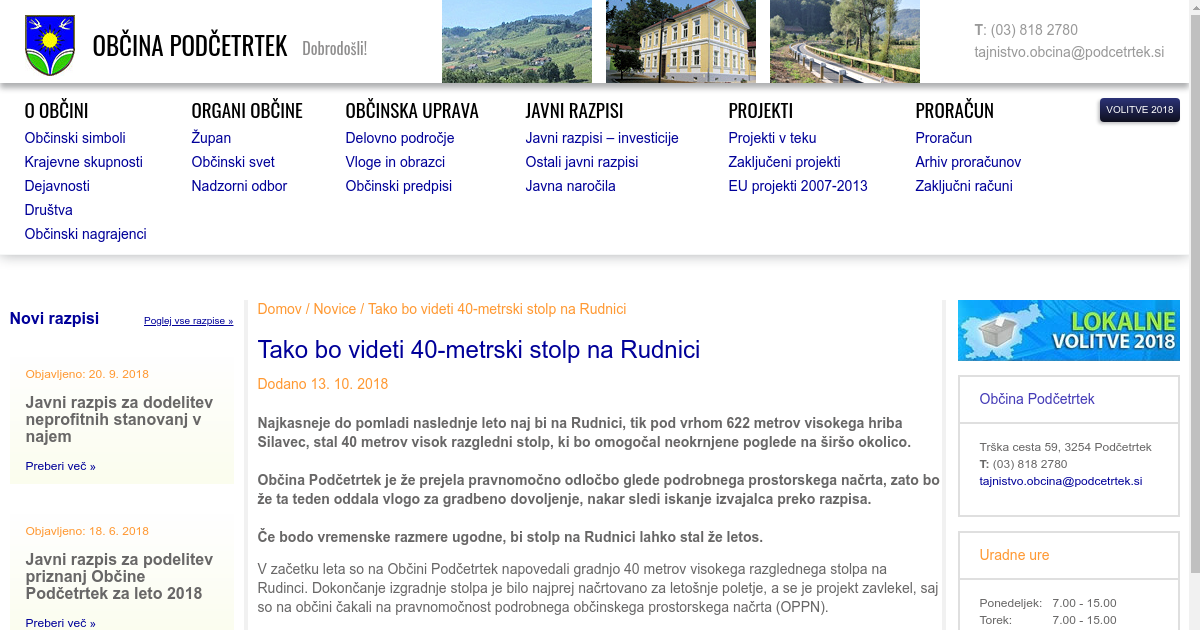The height and width of the screenshot is (630, 1200).
Task: Select Župan under Organi občine
Action: click(x=211, y=138)
